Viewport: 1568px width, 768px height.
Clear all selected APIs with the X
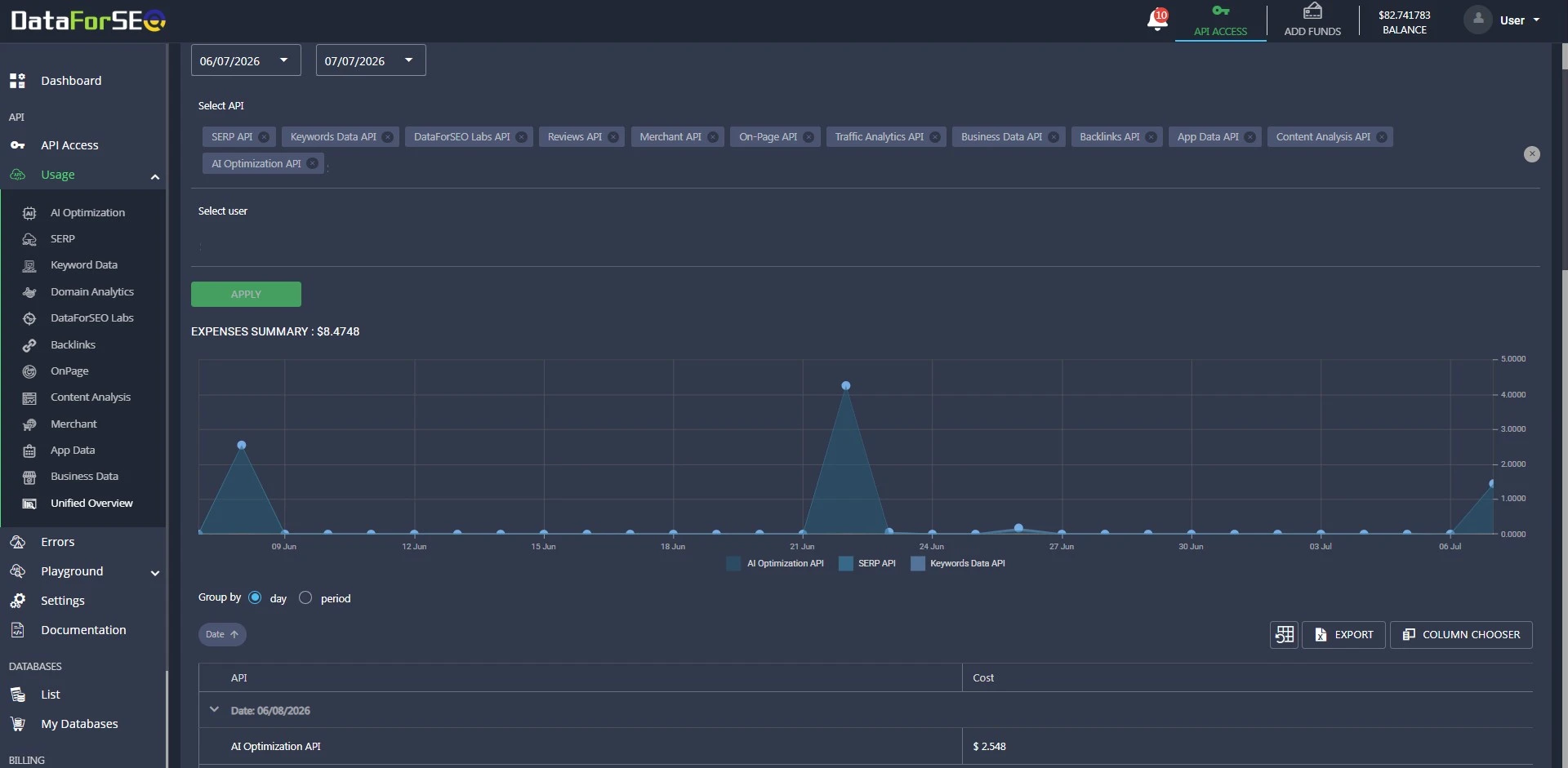pos(1532,154)
